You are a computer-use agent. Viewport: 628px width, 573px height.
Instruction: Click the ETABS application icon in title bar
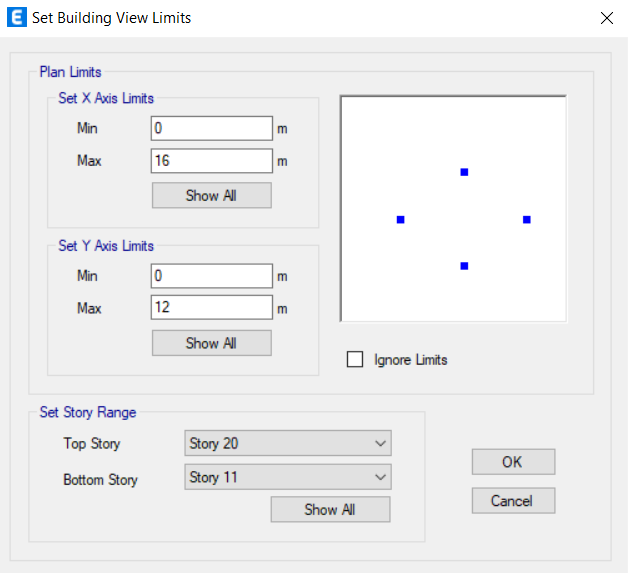[17, 17]
